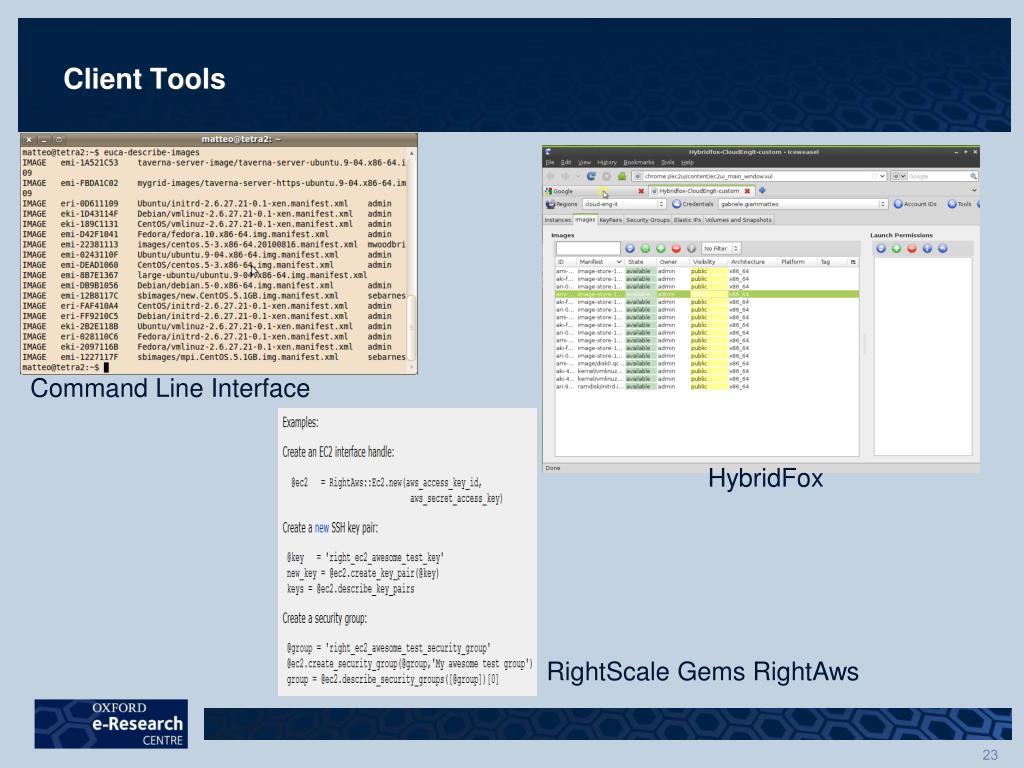
Task: Switch to the KeyPairs tab
Action: click(611, 220)
